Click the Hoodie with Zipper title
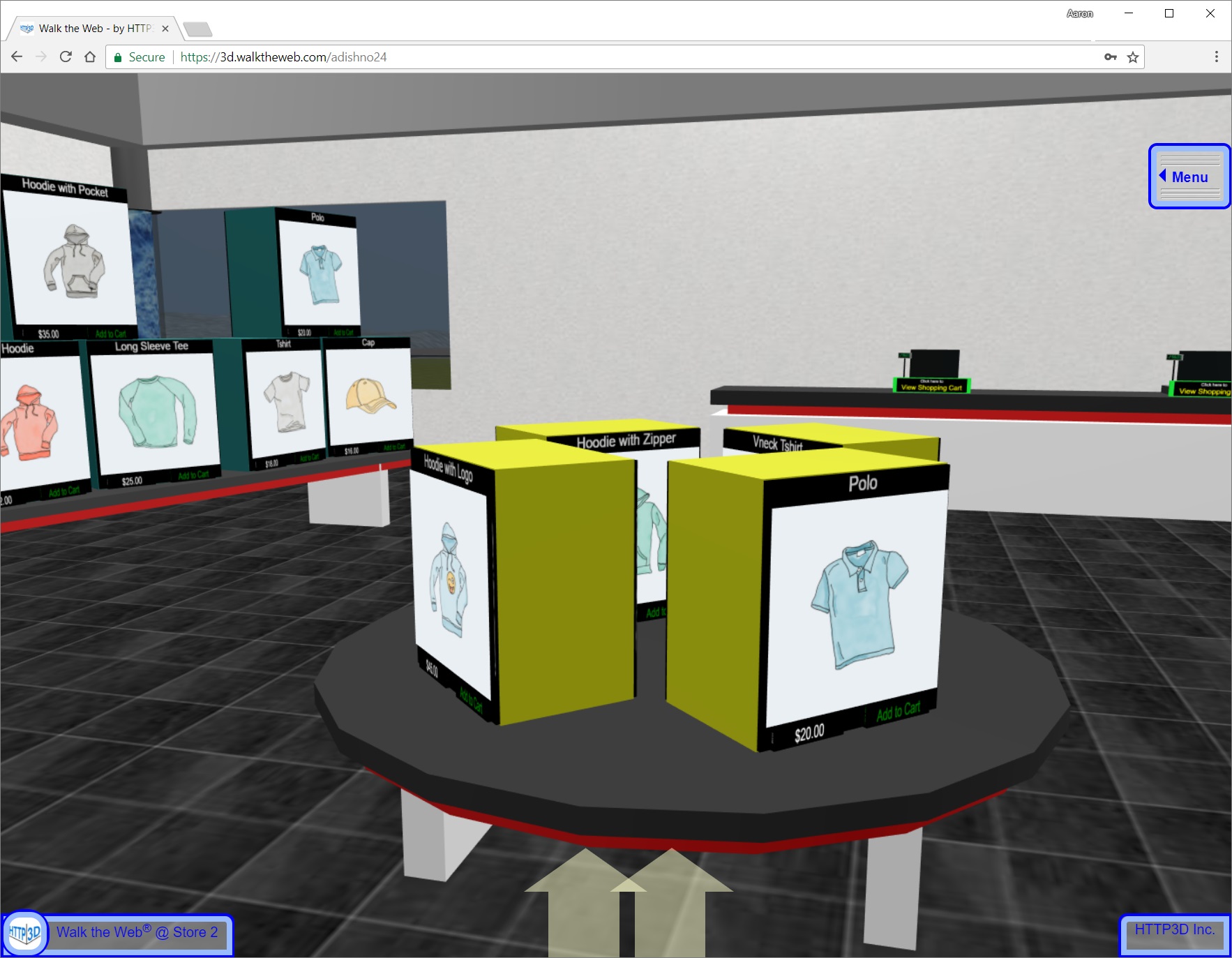 pos(626,440)
